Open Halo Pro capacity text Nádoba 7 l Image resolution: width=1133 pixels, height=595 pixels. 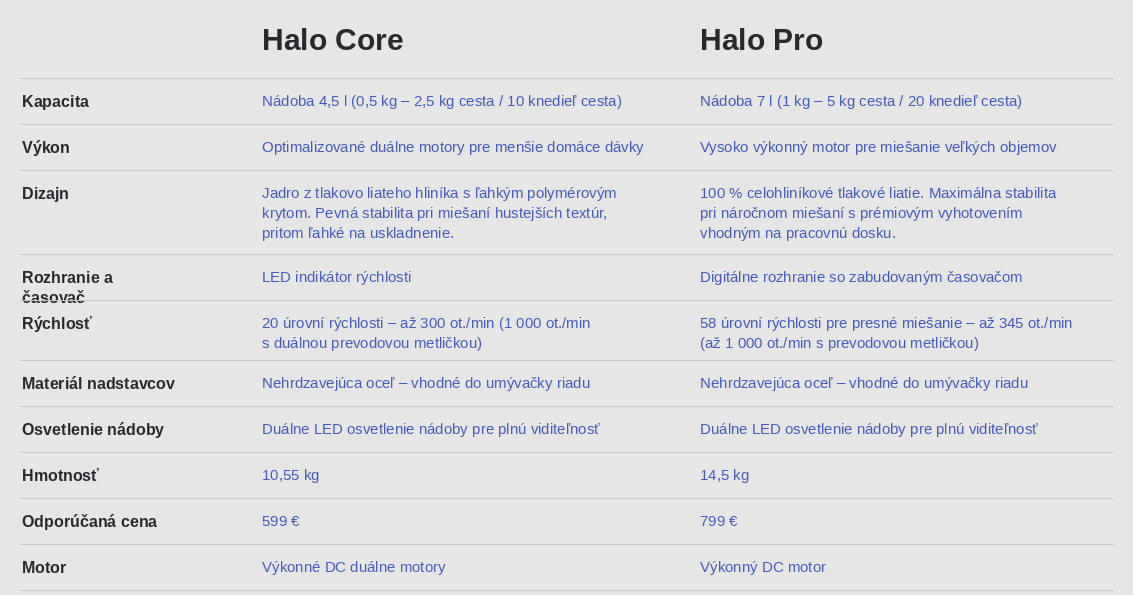coord(861,100)
